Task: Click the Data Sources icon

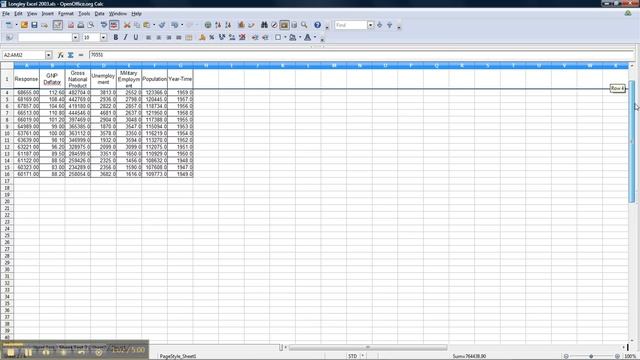Action: [x=294, y=25]
